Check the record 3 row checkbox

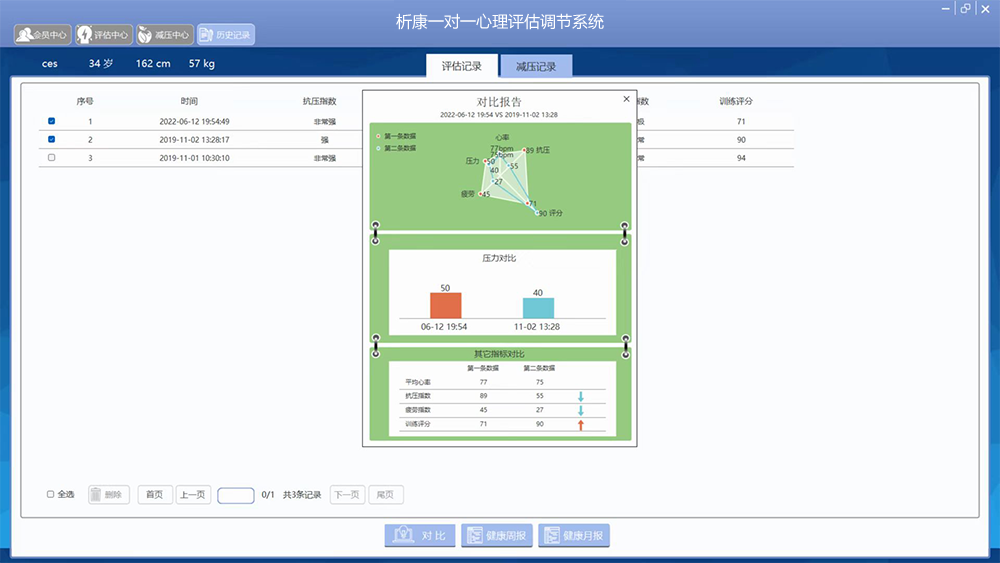pyautogui.click(x=52, y=158)
